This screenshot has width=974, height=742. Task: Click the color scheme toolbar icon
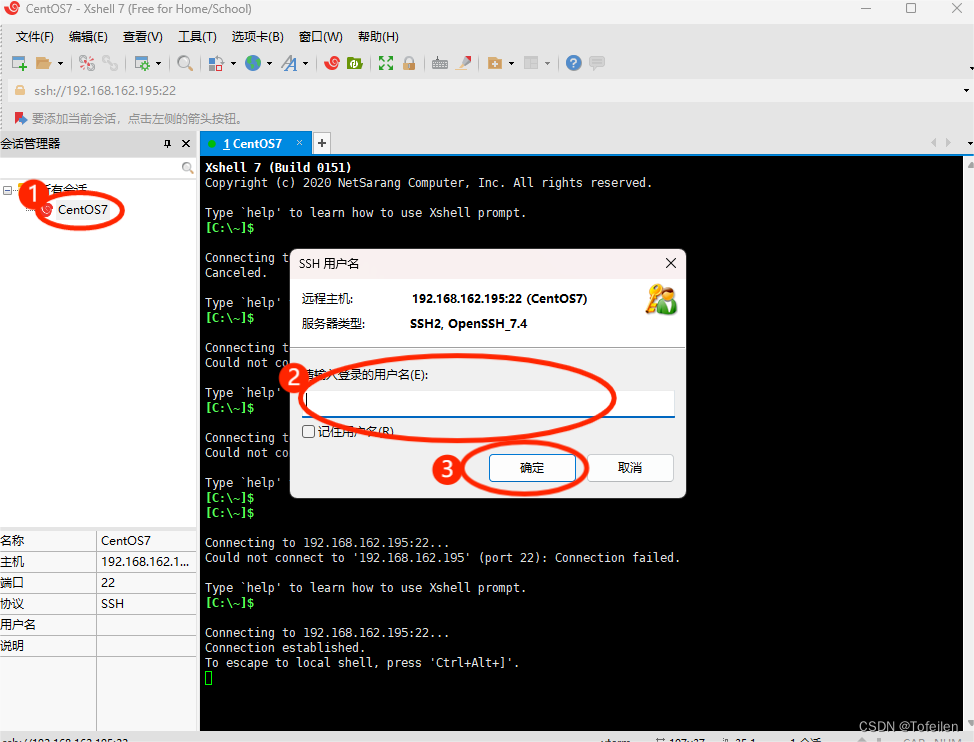click(216, 63)
